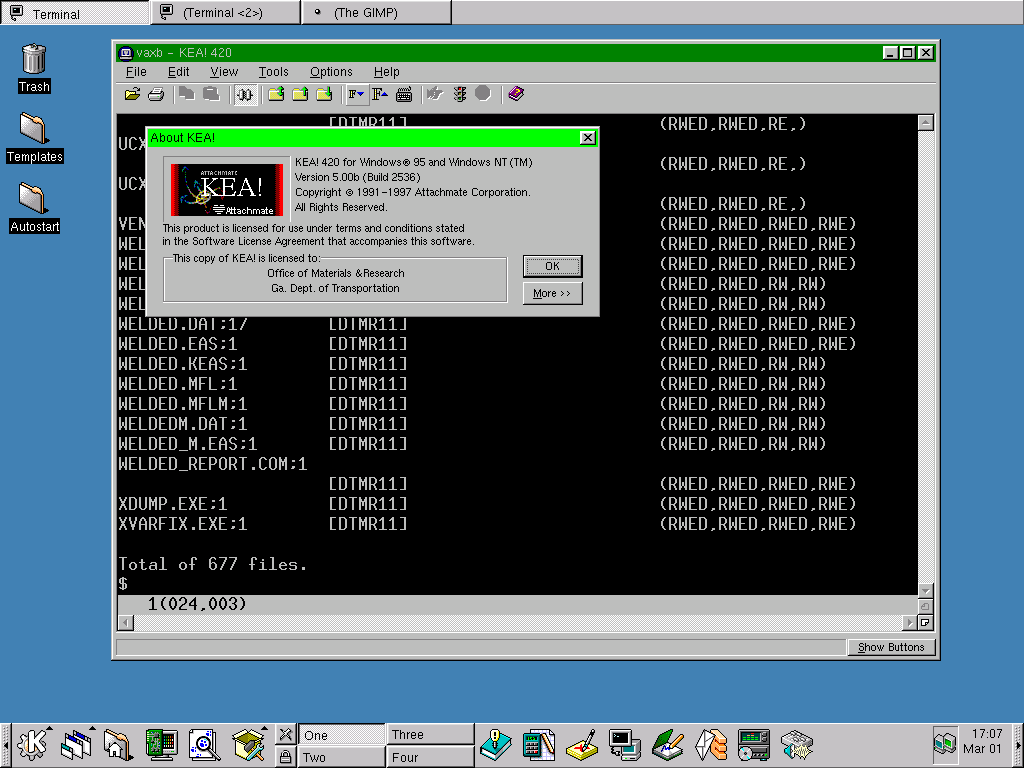Open the window list panel icon
The image size is (1024, 768).
77,745
